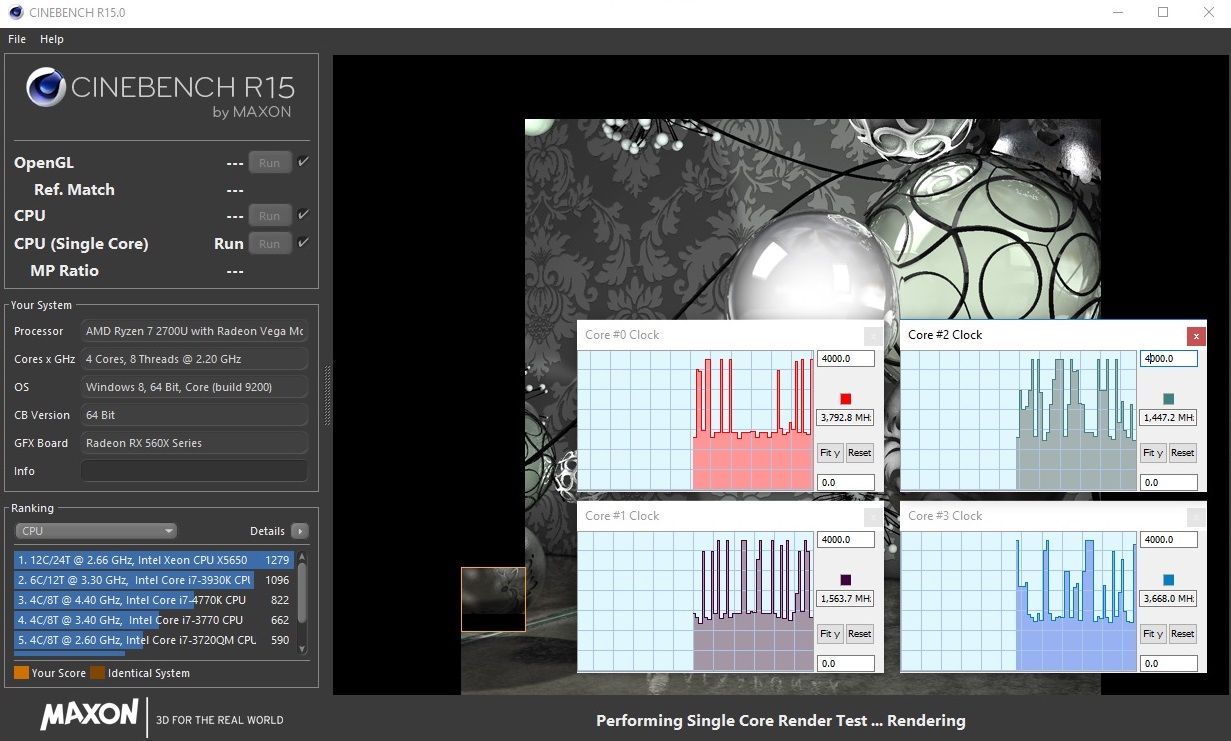Click the brown Identical System legend icon
The image size is (1231, 741).
(x=97, y=673)
